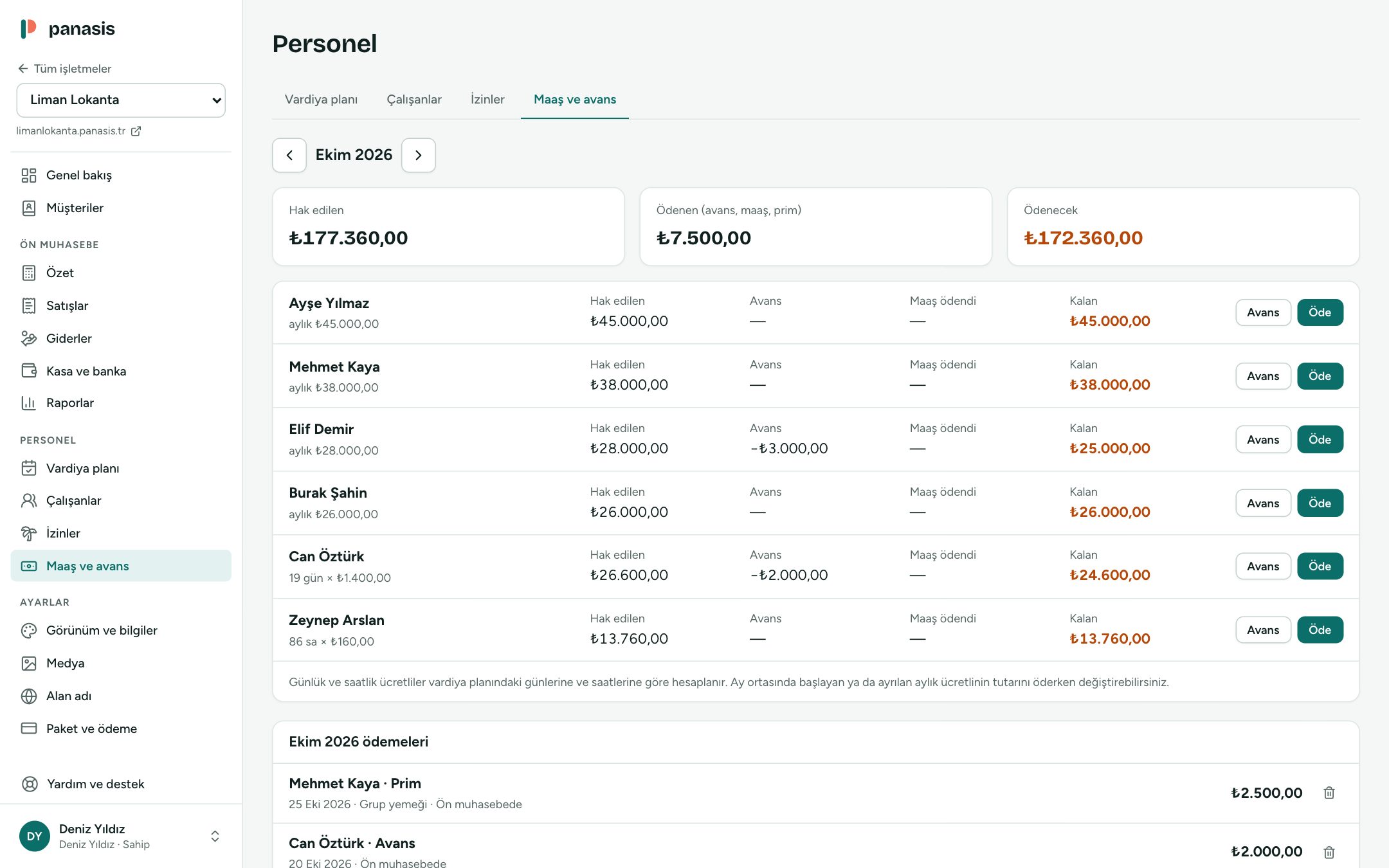Screen dimensions: 1389x868
Task: Delete Can Öztürk Avans payment
Action: 1329,852
